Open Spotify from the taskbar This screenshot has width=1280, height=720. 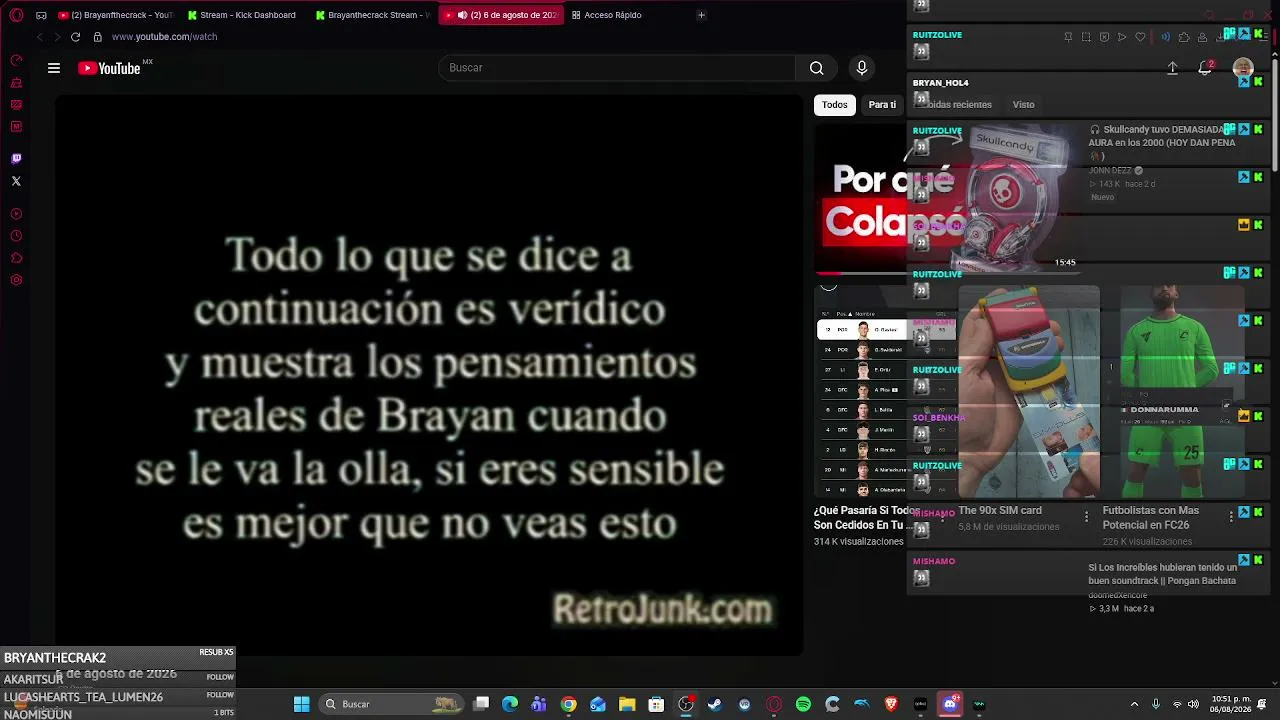click(x=803, y=704)
